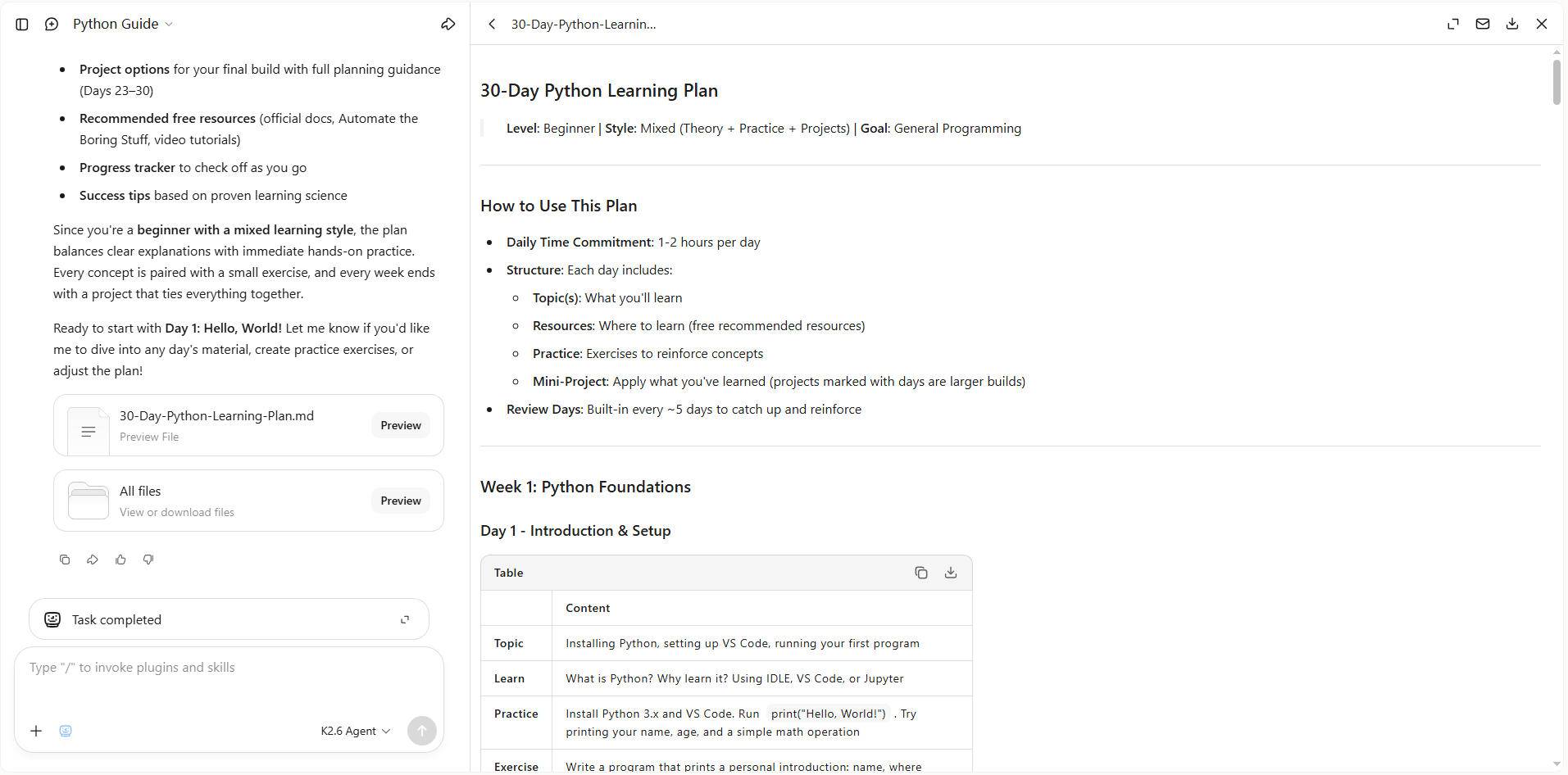Click the Table label above the grid
The height and width of the screenshot is (775, 1568).
point(508,573)
